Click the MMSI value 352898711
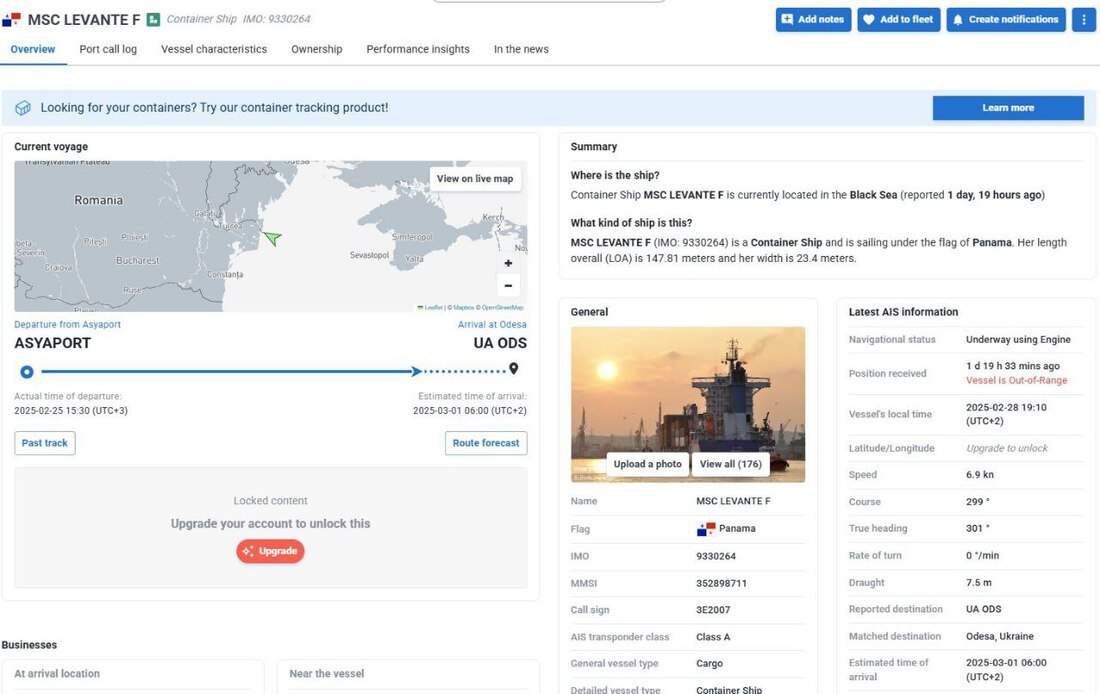 point(721,583)
